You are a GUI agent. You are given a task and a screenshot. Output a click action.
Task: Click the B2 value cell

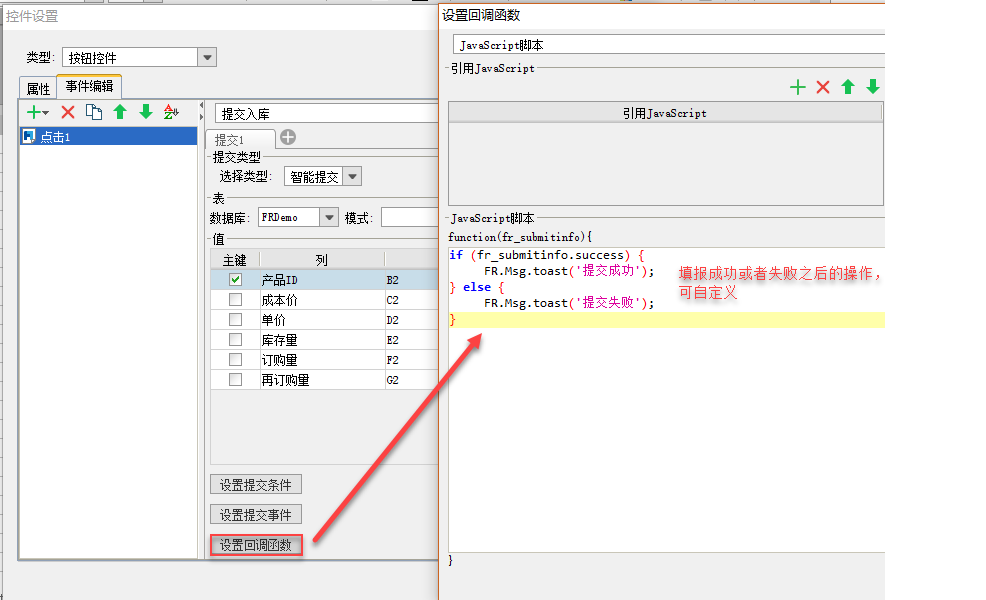pyautogui.click(x=411, y=279)
